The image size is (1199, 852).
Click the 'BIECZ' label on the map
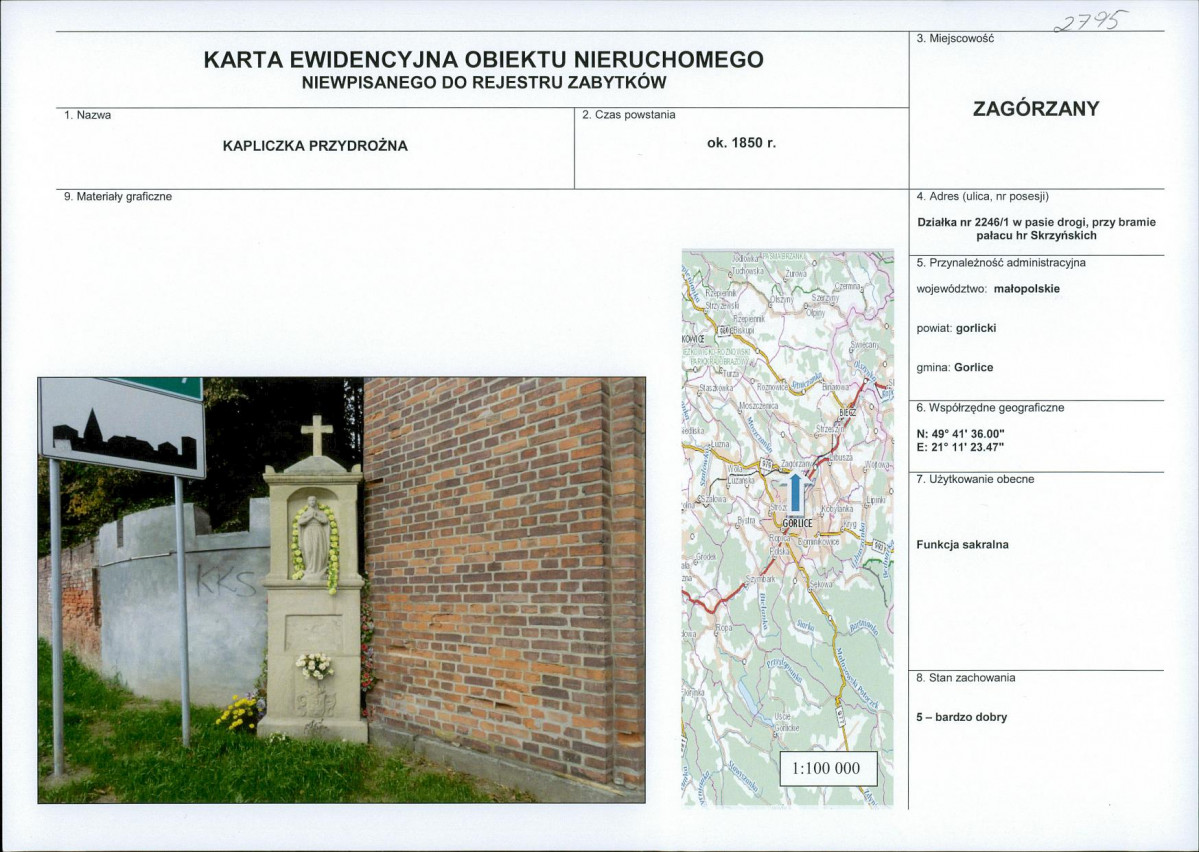(847, 412)
